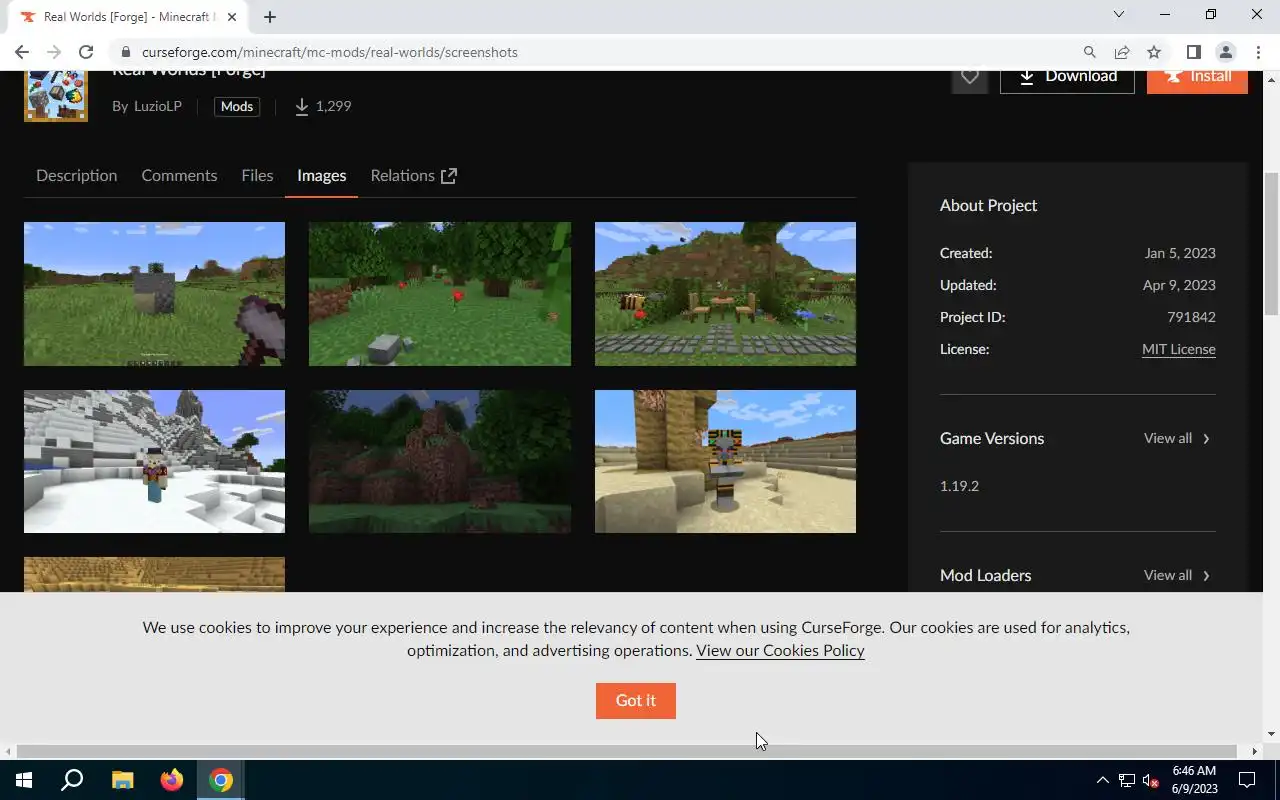Click the 1.19.2 game version
The image size is (1280, 800).
[960, 486]
